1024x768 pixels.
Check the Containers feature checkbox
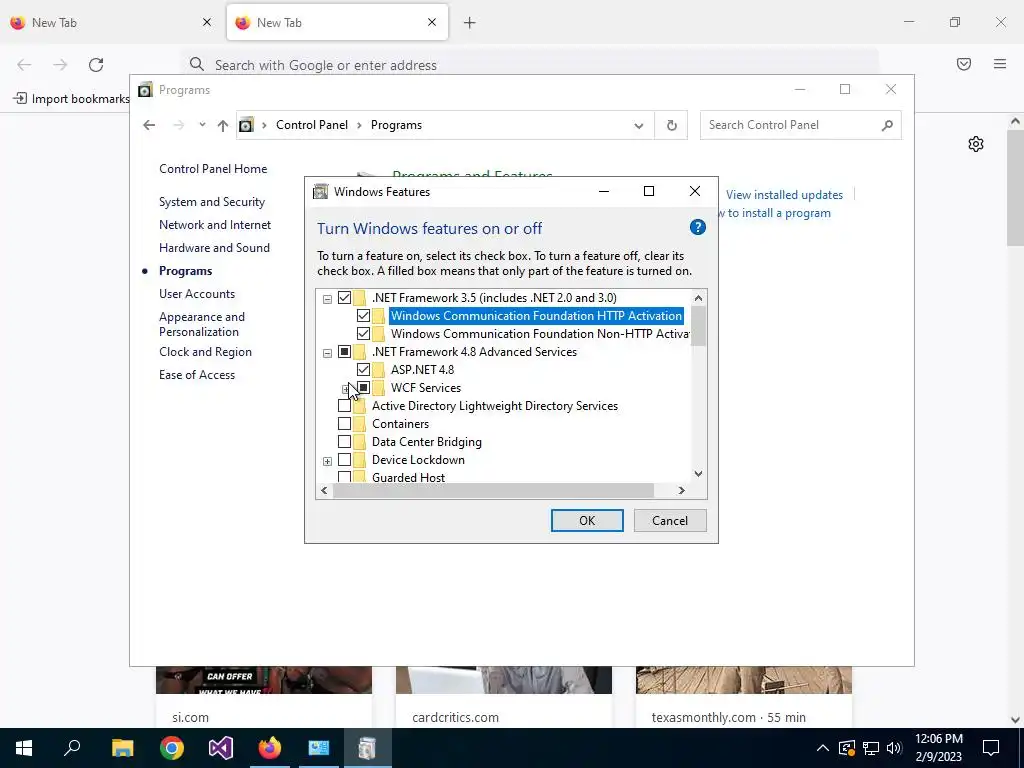pyautogui.click(x=344, y=424)
